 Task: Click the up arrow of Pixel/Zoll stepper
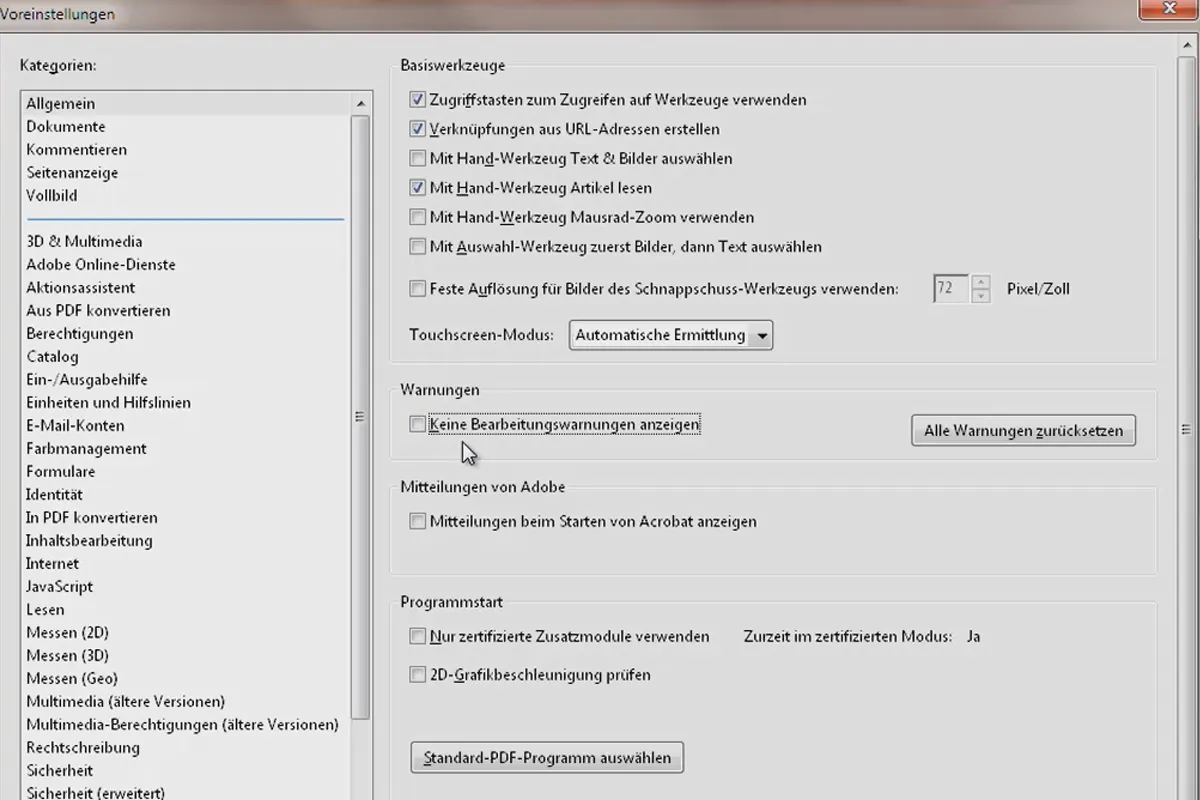pyautogui.click(x=981, y=282)
